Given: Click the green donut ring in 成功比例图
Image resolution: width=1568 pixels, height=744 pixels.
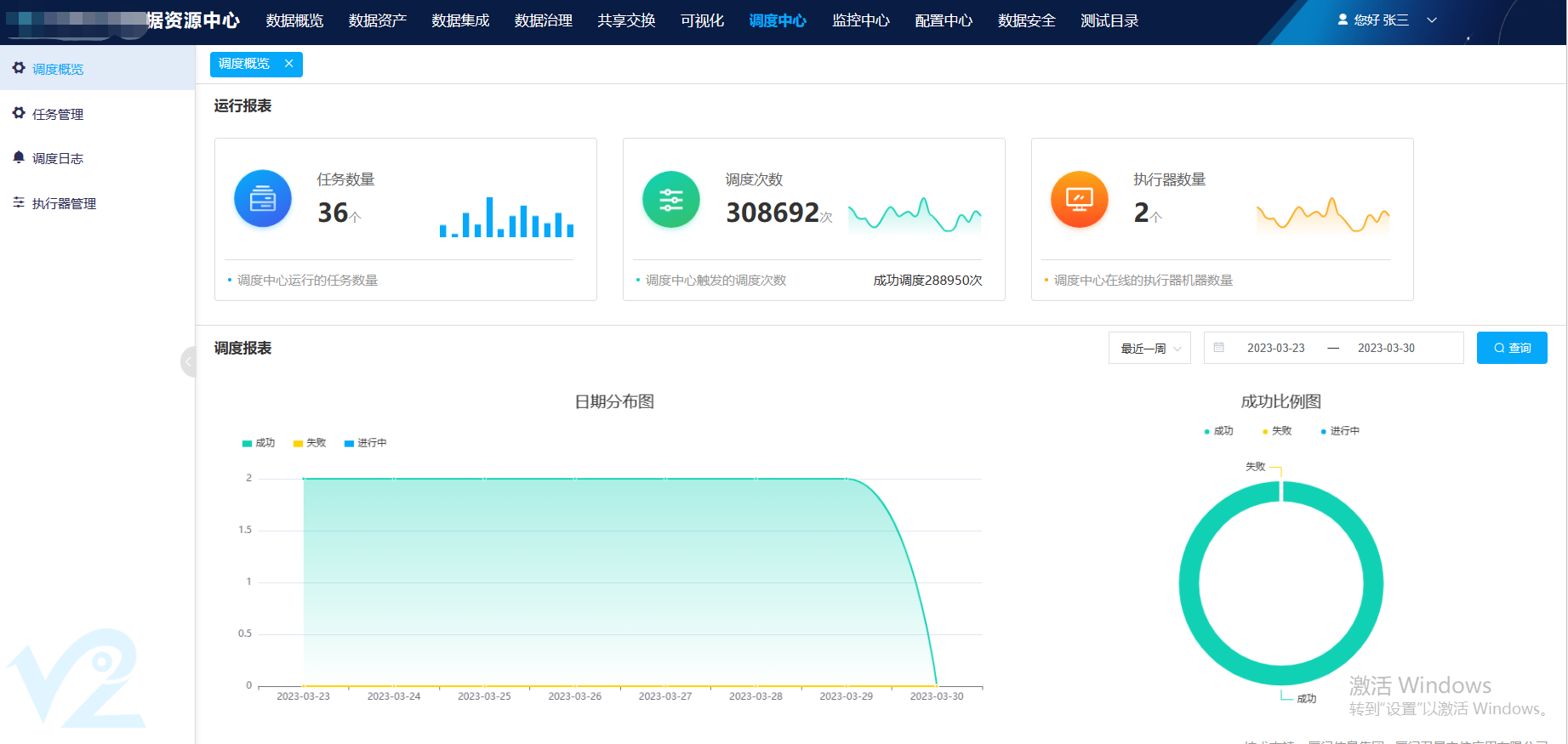Looking at the screenshot, I should 1189,583.
